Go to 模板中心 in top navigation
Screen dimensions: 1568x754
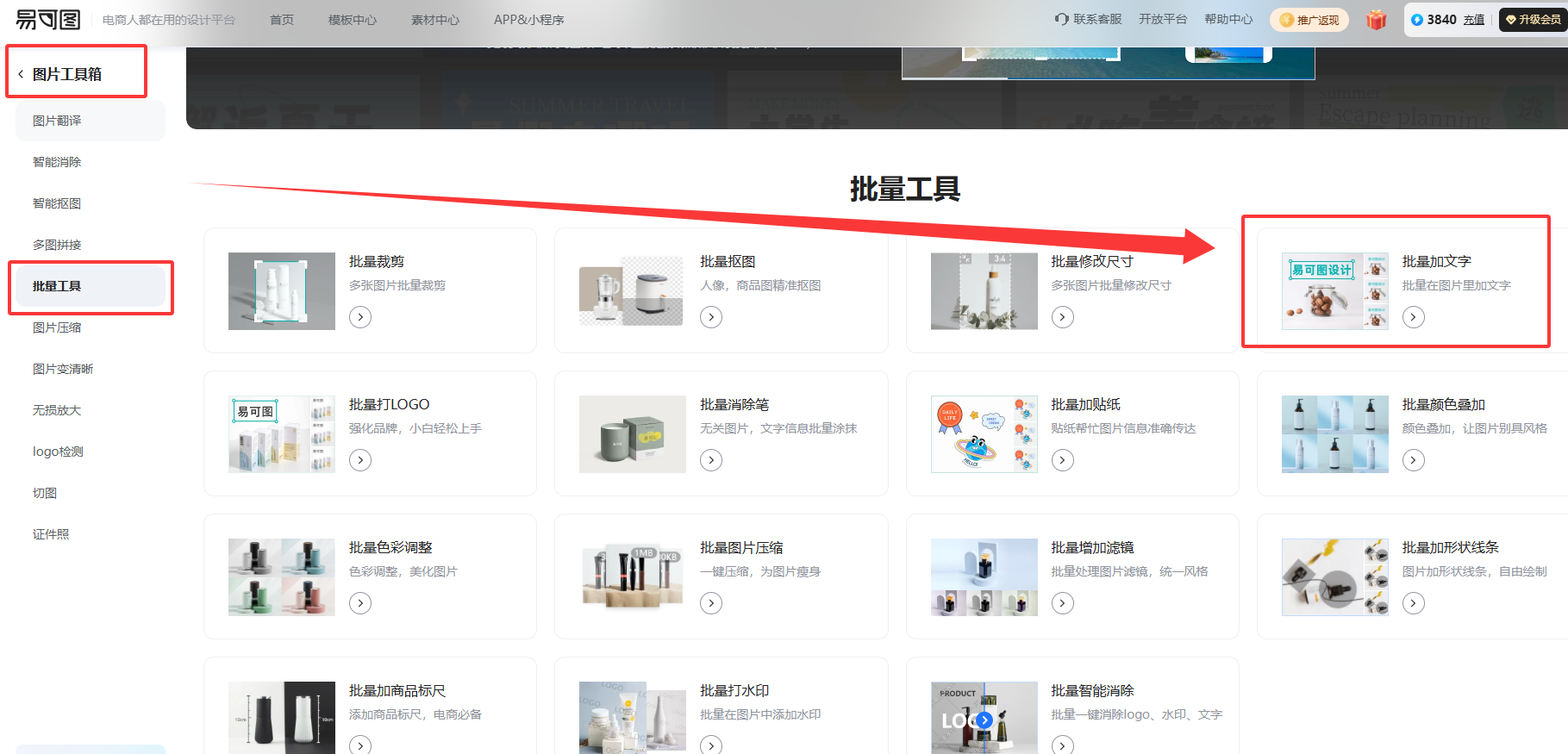coord(352,20)
